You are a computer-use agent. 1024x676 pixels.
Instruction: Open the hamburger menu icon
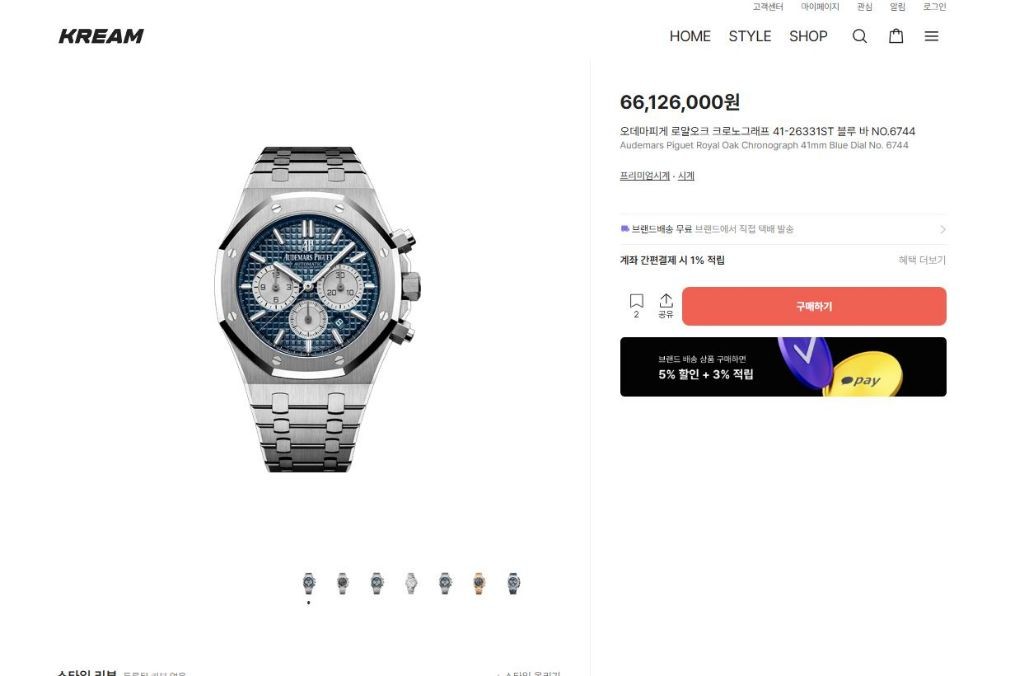point(931,36)
